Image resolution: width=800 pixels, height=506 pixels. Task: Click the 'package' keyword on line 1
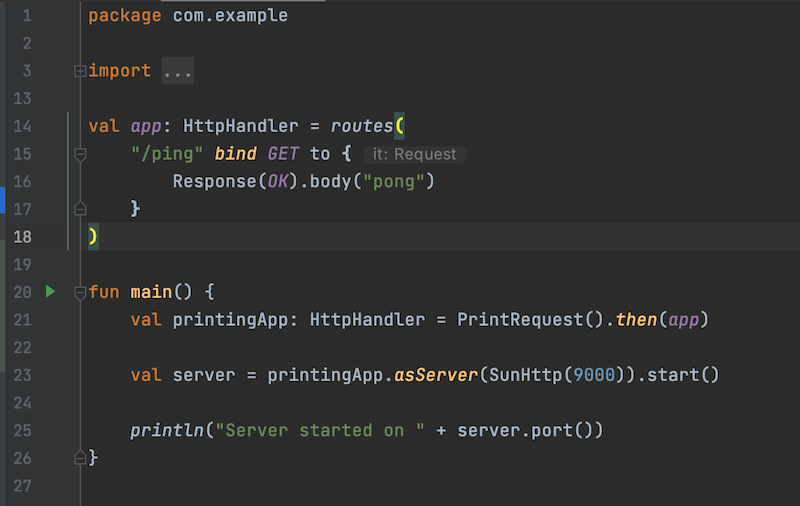124,16
